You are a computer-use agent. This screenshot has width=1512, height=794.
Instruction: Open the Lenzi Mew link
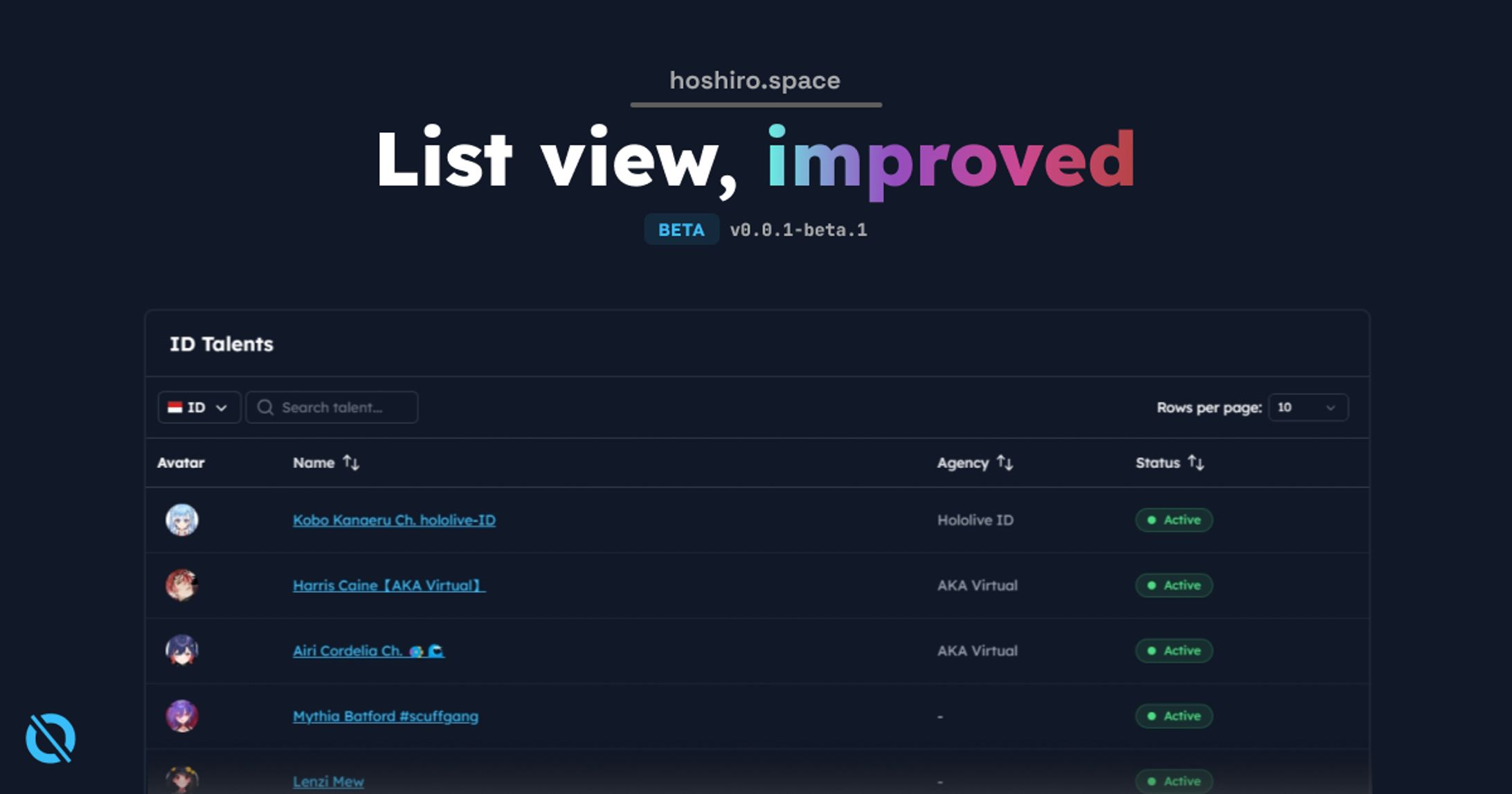point(328,782)
